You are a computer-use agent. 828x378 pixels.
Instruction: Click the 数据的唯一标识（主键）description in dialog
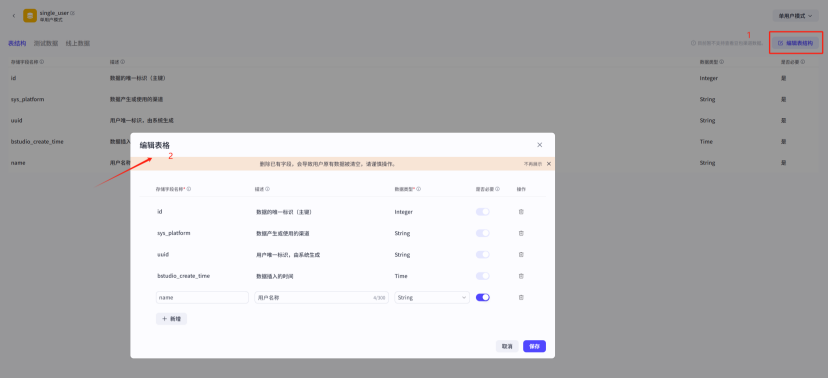(284, 212)
